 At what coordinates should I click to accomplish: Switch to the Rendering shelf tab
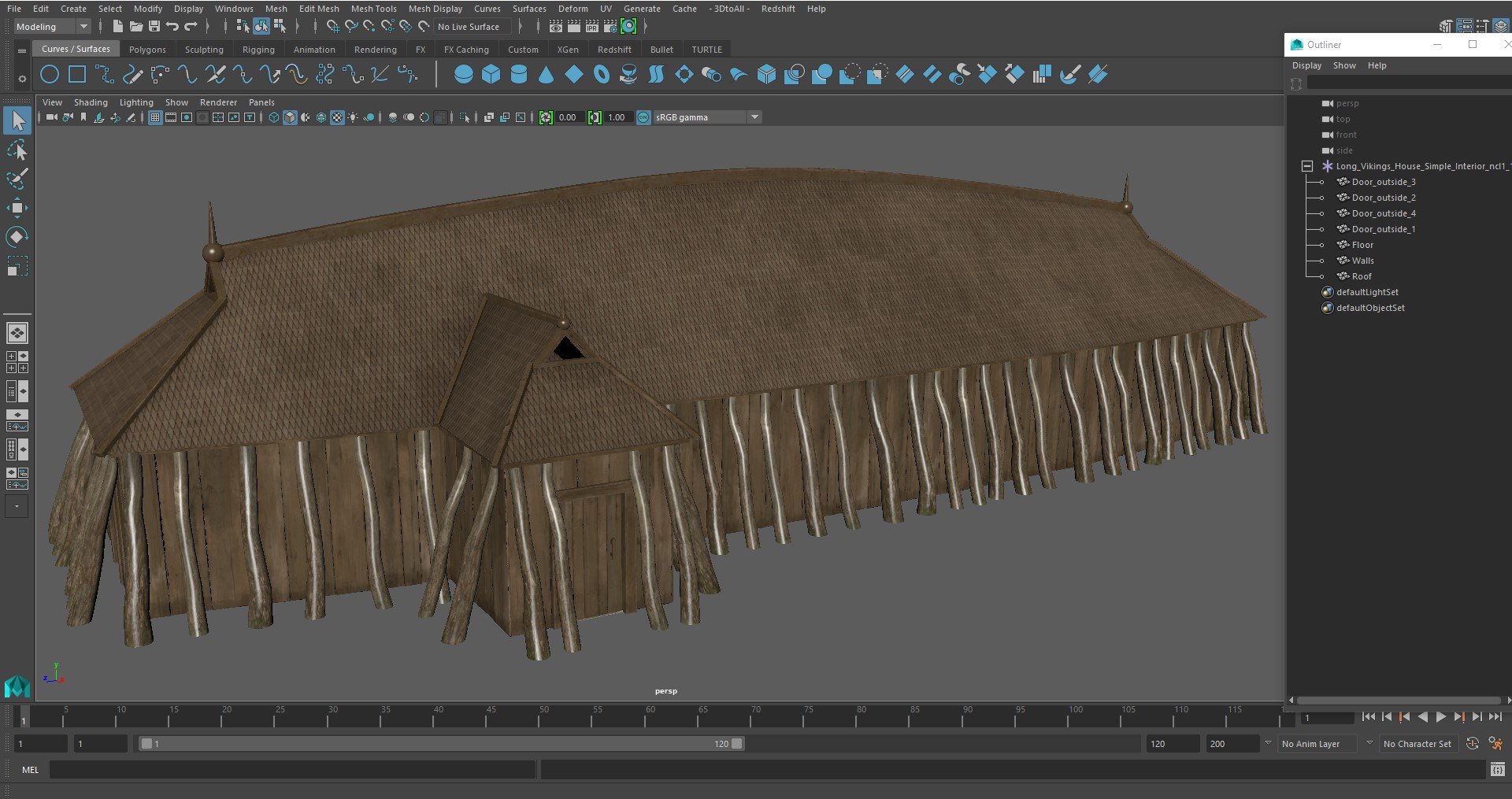click(376, 50)
